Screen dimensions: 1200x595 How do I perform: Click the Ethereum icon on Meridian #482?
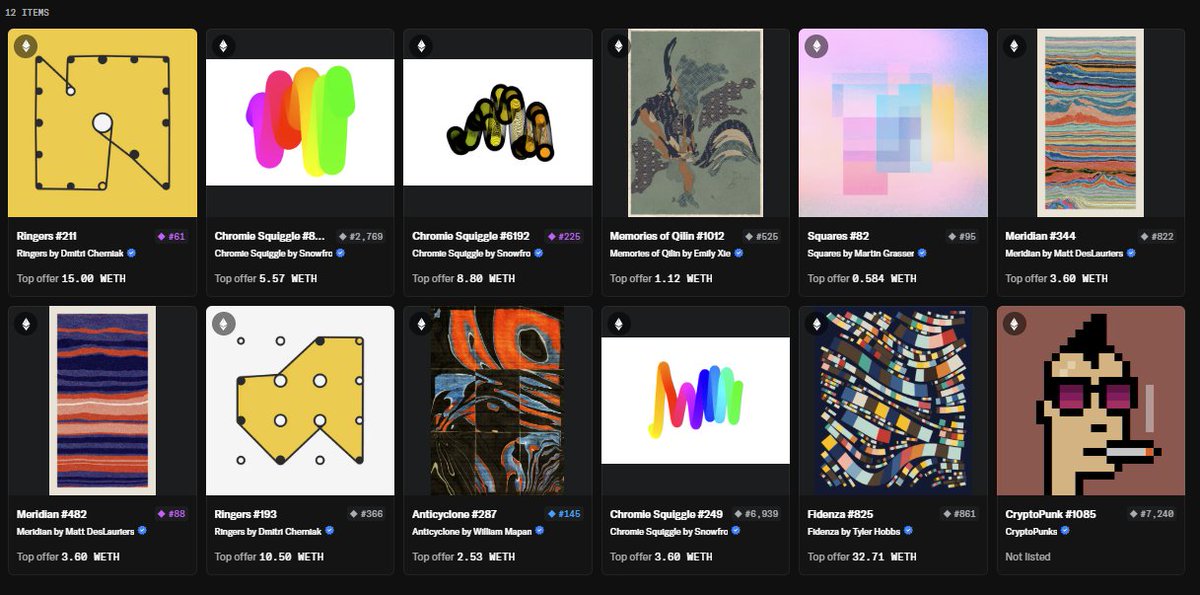[24, 323]
